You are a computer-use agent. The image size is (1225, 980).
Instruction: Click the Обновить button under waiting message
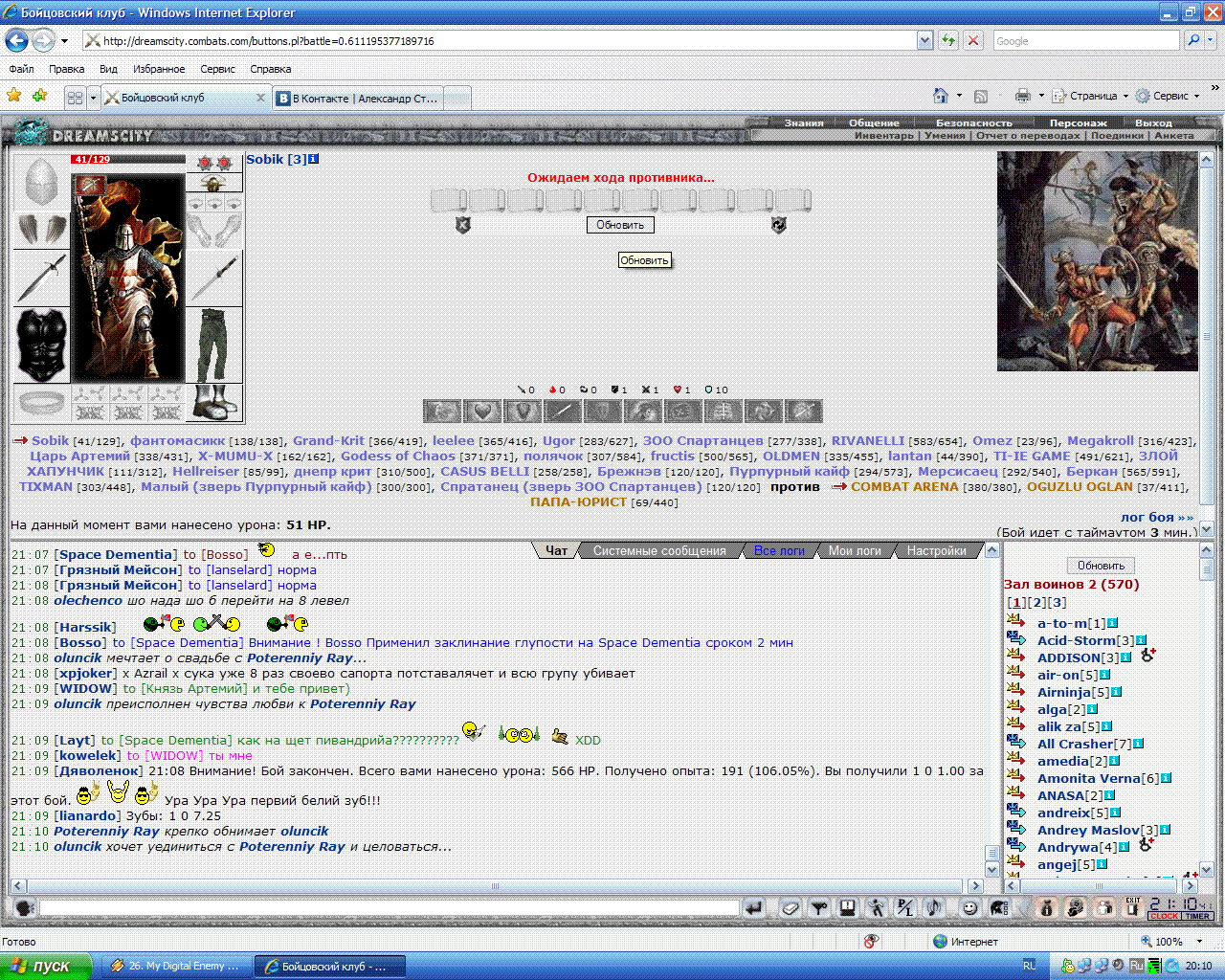point(620,225)
